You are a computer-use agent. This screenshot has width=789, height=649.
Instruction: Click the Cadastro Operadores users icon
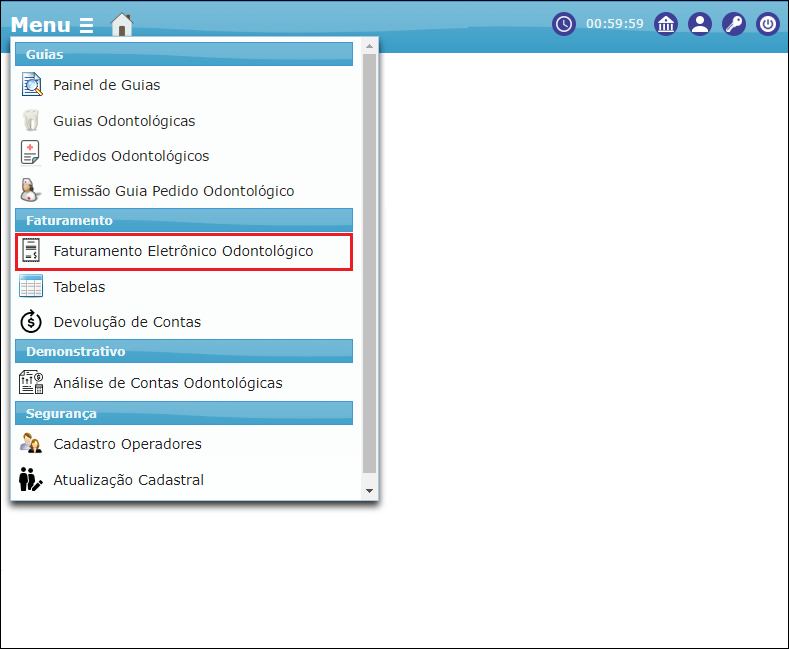coord(31,443)
